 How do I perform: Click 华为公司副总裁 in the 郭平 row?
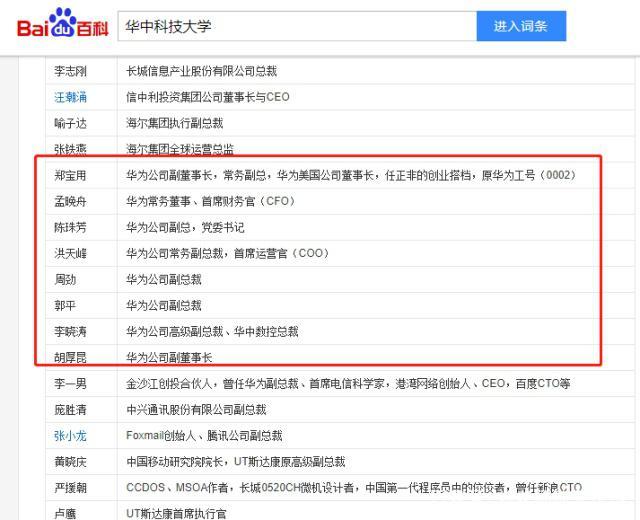tap(164, 306)
